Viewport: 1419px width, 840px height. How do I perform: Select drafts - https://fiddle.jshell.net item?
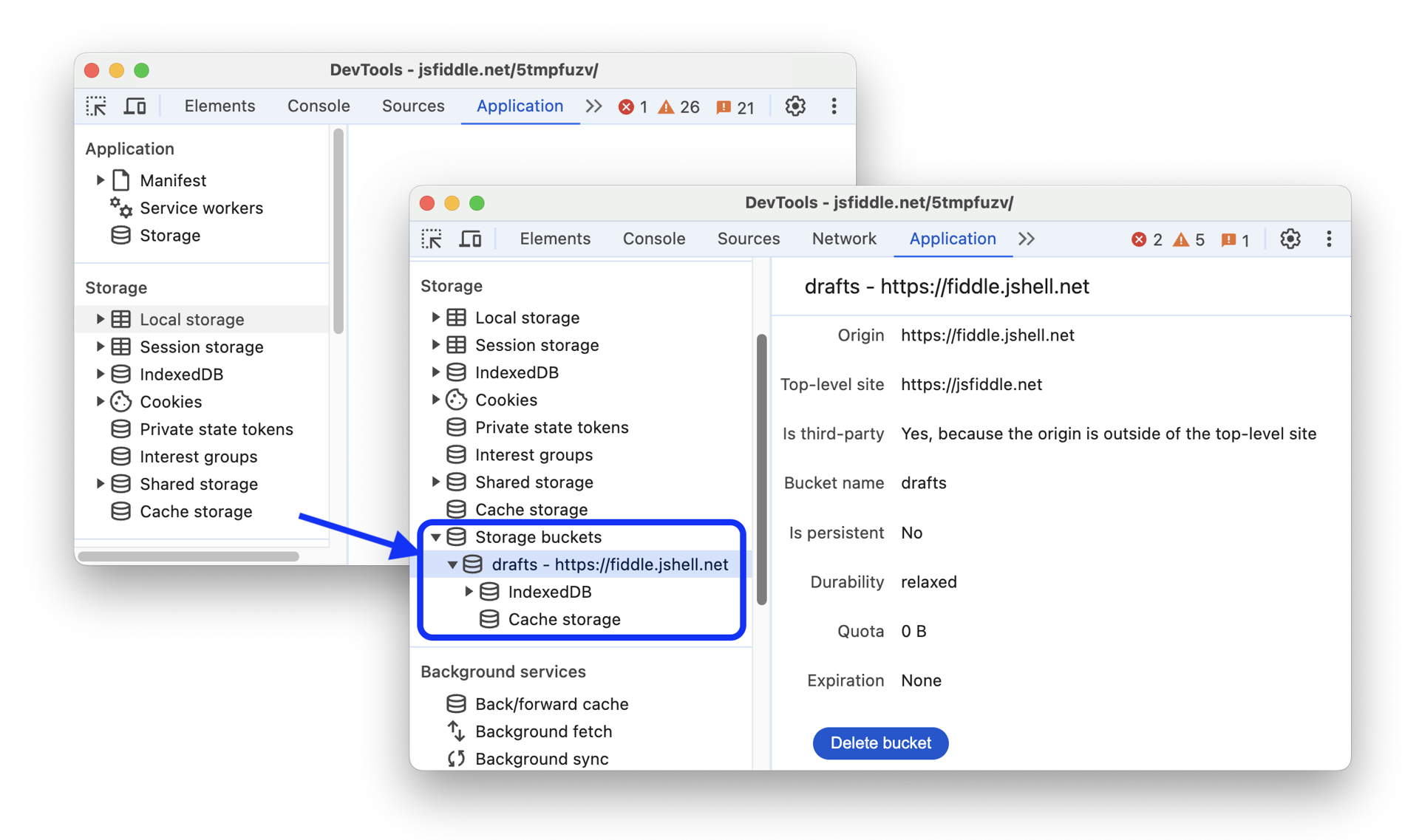610,564
